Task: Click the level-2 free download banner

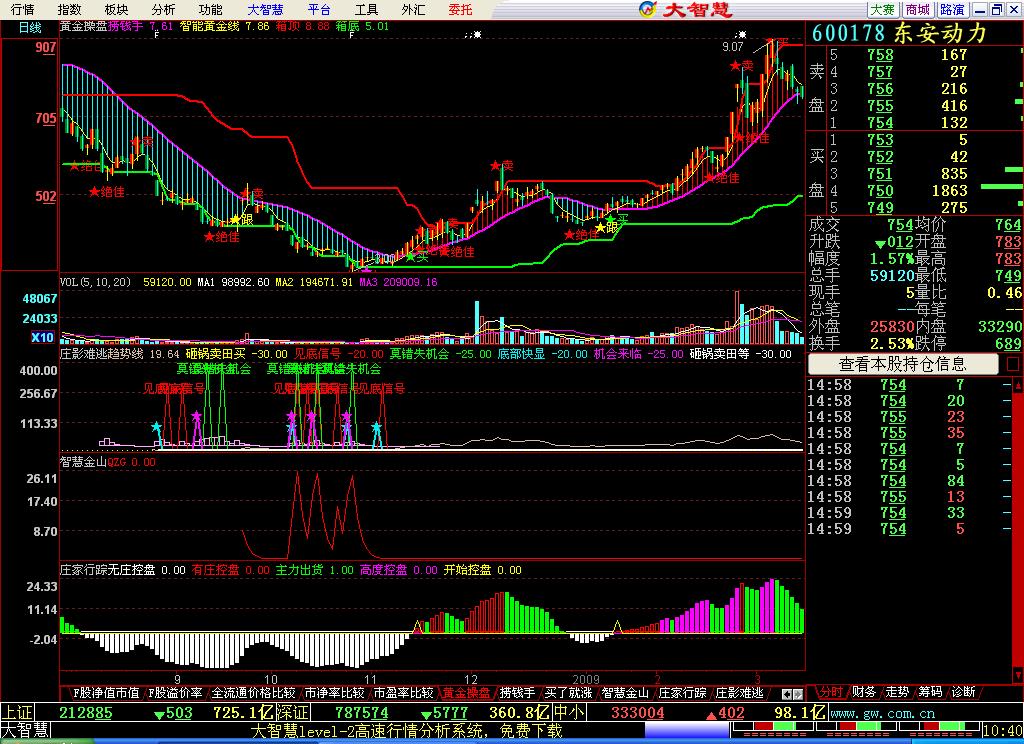Action: [407, 730]
